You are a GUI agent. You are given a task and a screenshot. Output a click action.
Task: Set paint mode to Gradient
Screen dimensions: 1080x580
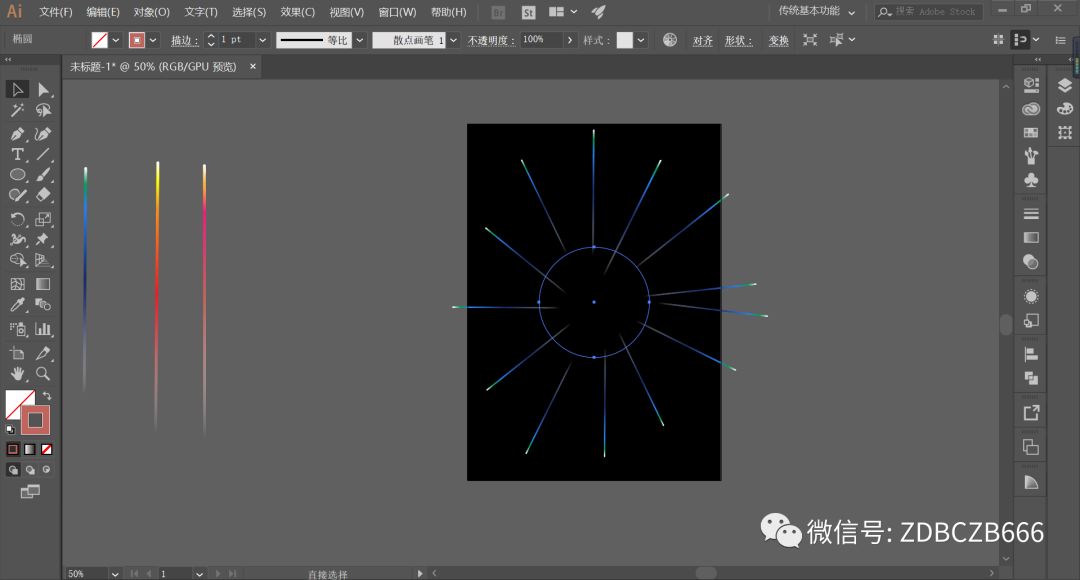(x=30, y=449)
